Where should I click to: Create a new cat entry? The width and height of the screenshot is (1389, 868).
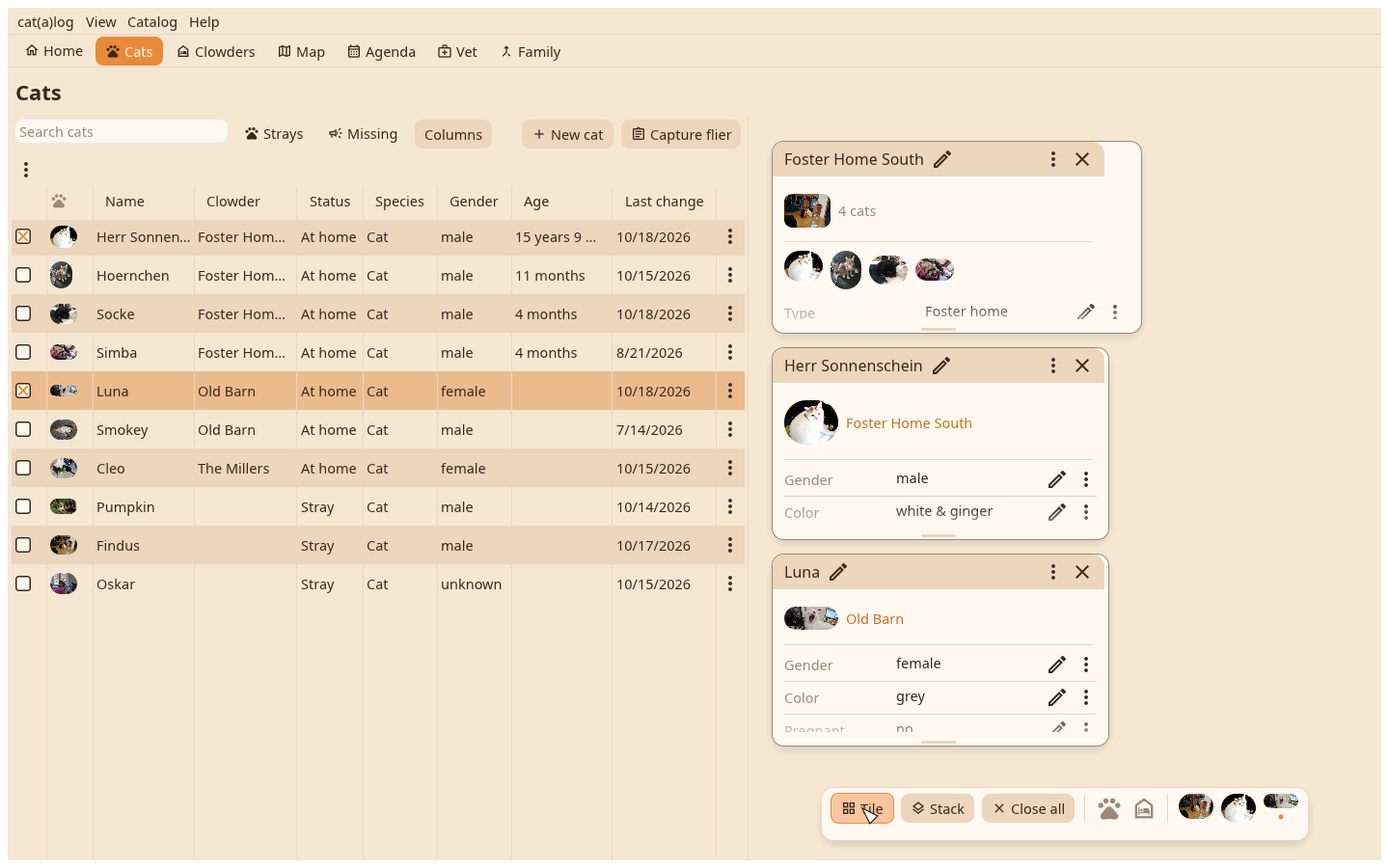point(568,134)
